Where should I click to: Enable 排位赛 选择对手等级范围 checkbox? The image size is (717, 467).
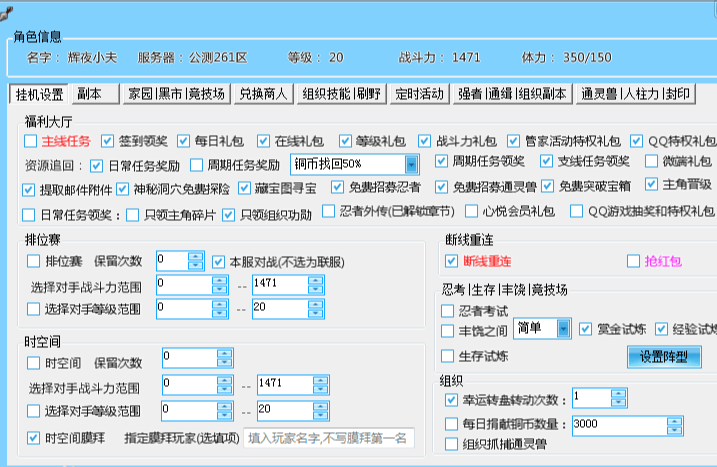(x=33, y=309)
